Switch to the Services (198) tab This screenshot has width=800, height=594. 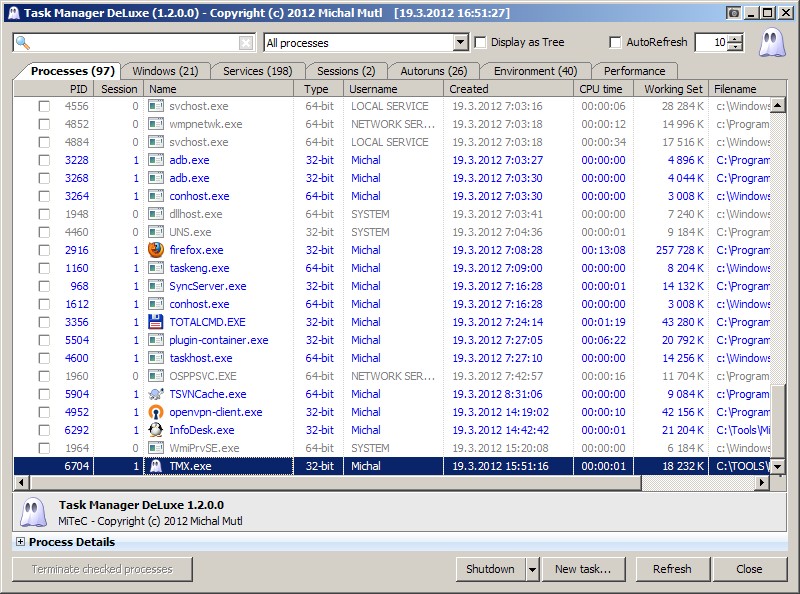coord(257,71)
